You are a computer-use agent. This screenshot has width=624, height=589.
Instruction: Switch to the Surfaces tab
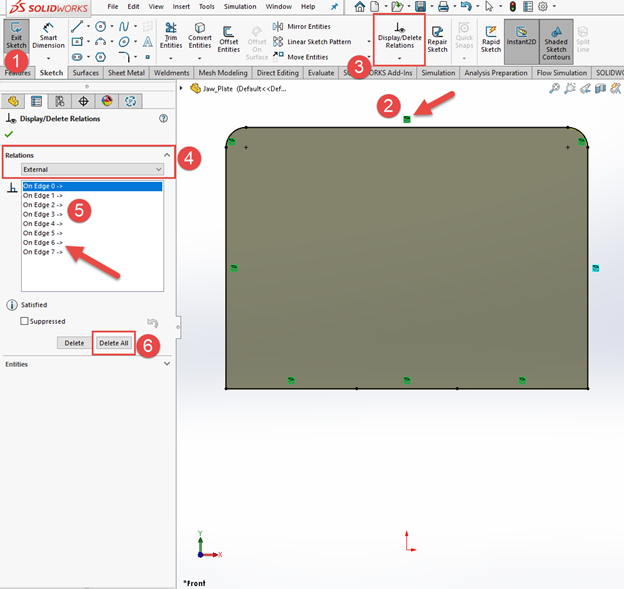coord(86,73)
